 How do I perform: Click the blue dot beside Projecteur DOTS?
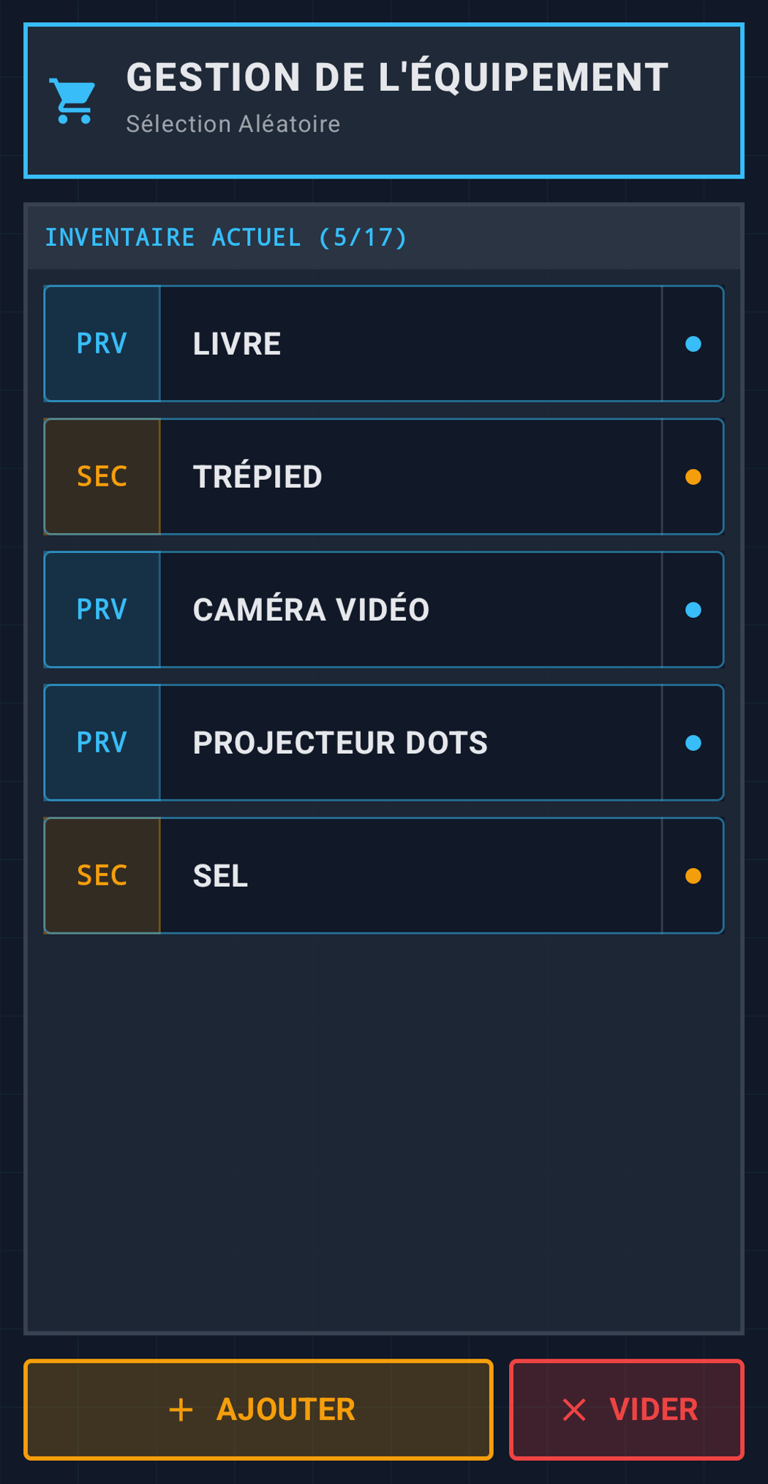693,743
